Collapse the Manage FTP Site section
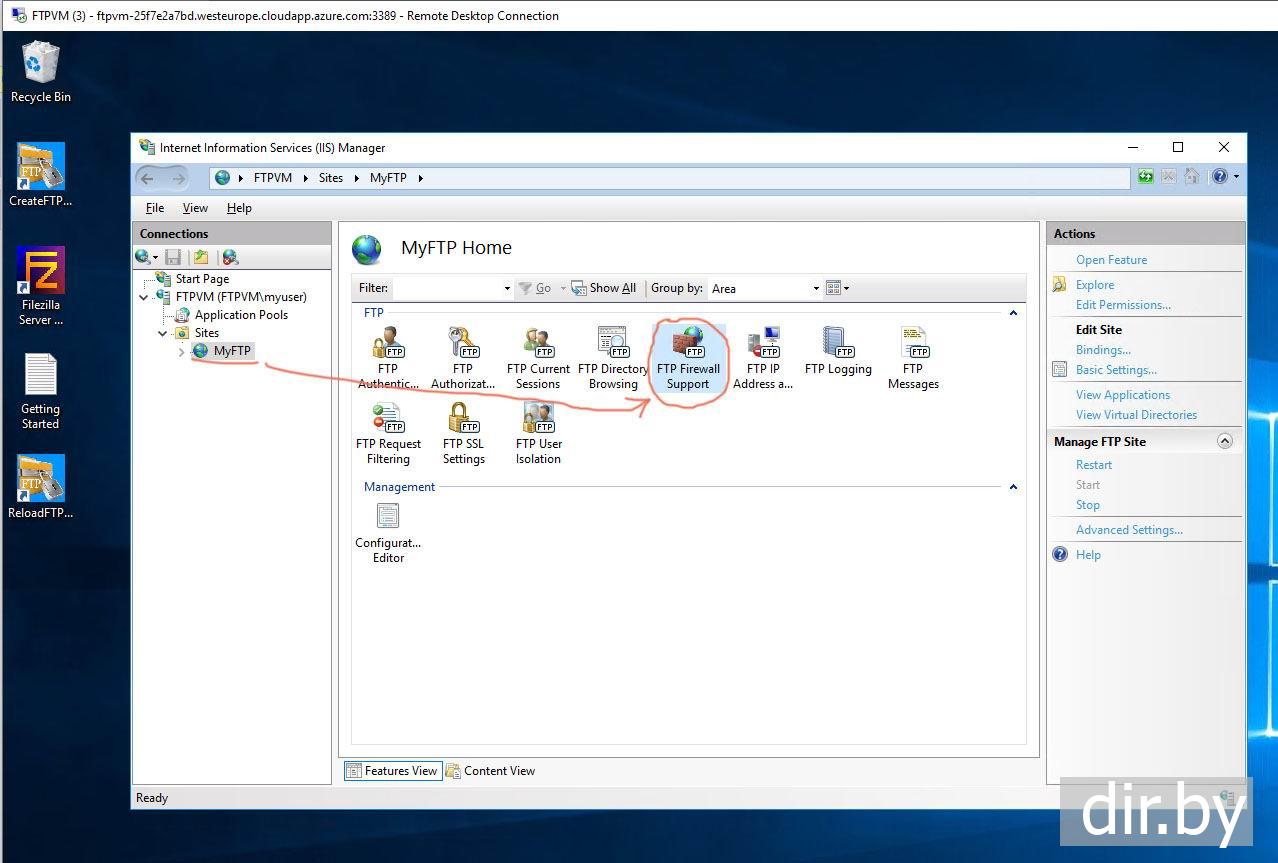The image size is (1278, 863). tap(1224, 441)
